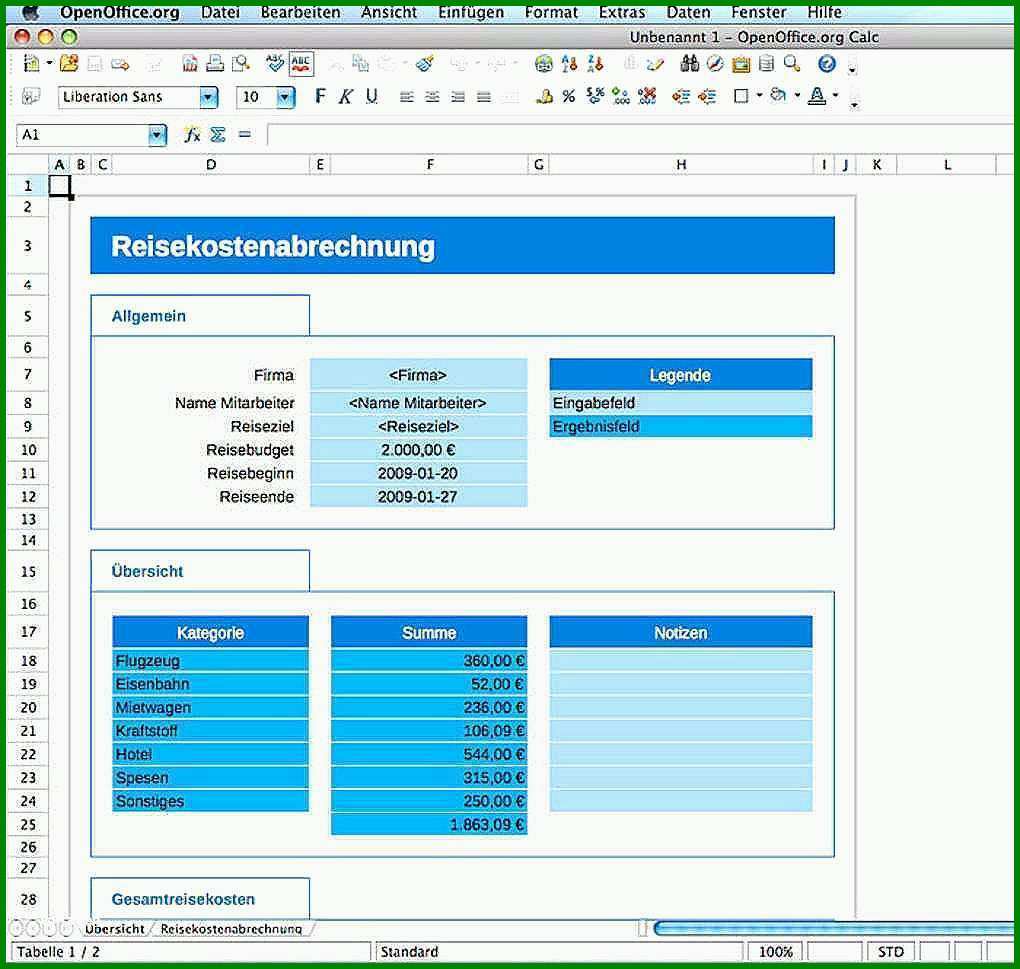Open Find & Replace binoculars icon
Viewport: 1020px width, 969px height.
tap(690, 63)
